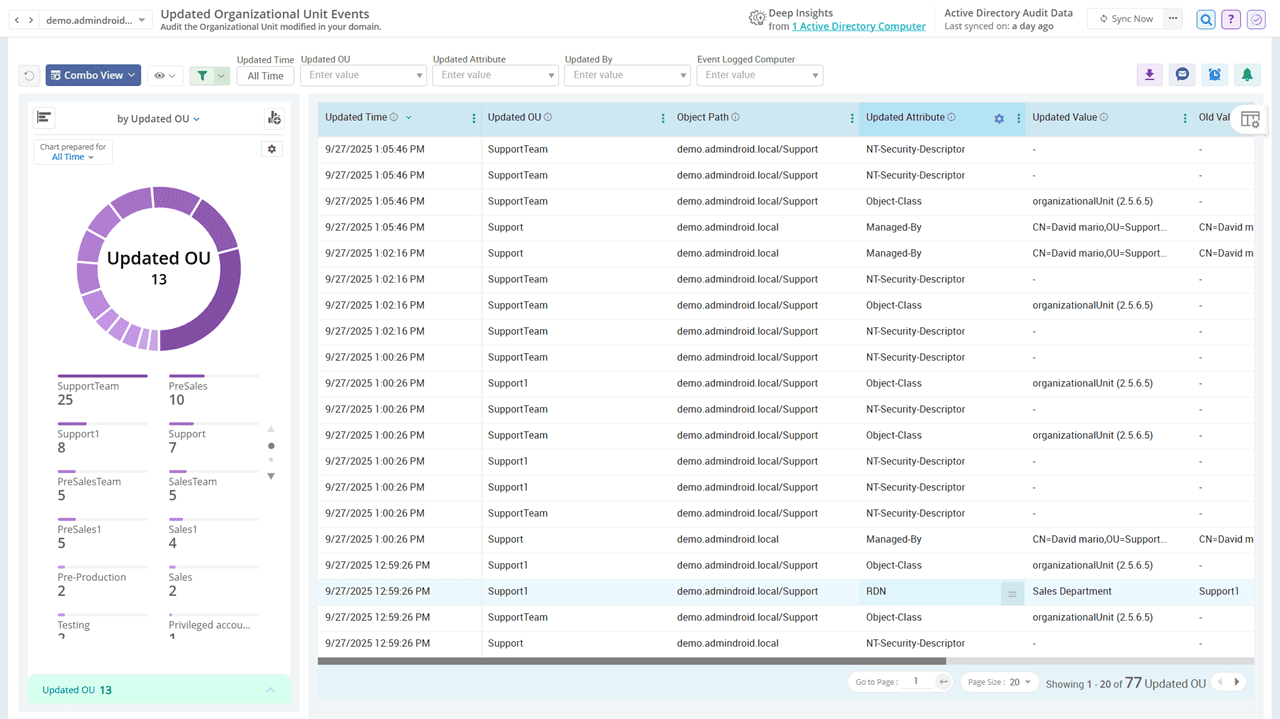Click the alarm clock schedule icon
The image size is (1280, 719).
(1214, 75)
